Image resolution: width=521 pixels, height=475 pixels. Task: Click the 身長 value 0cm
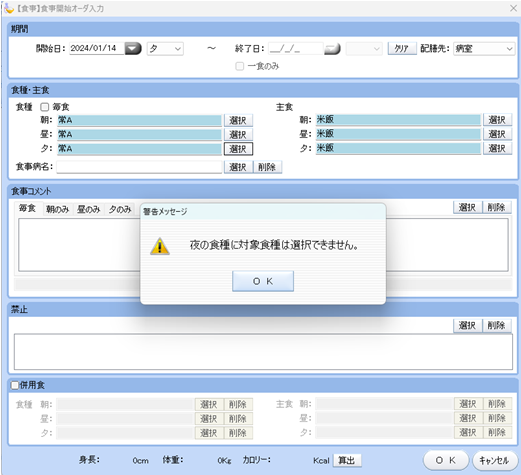[140, 461]
